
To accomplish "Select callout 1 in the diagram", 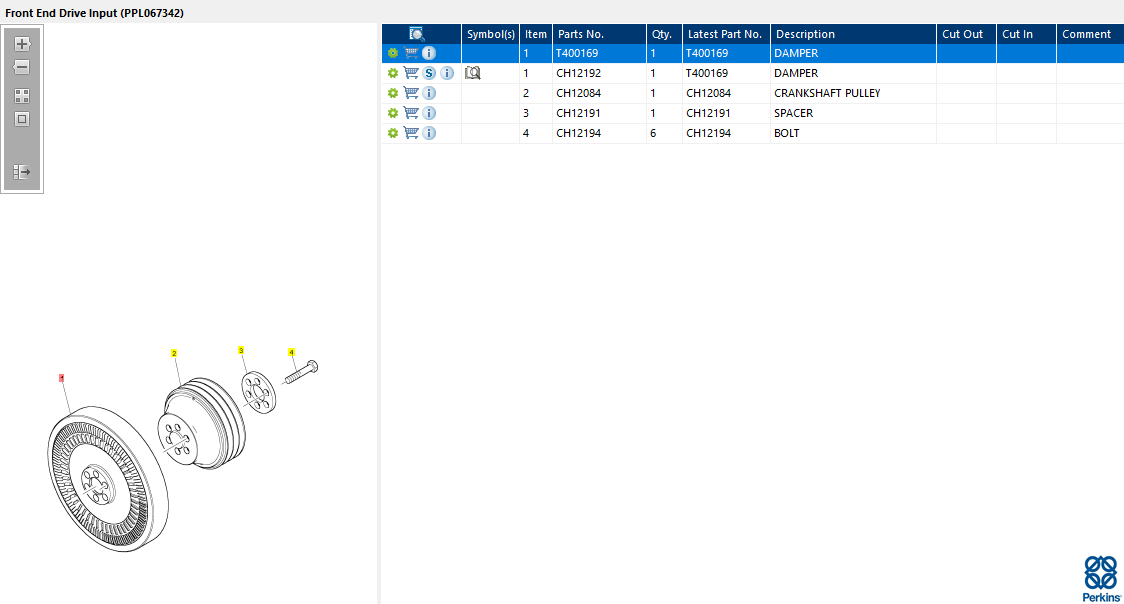I will pyautogui.click(x=62, y=378).
